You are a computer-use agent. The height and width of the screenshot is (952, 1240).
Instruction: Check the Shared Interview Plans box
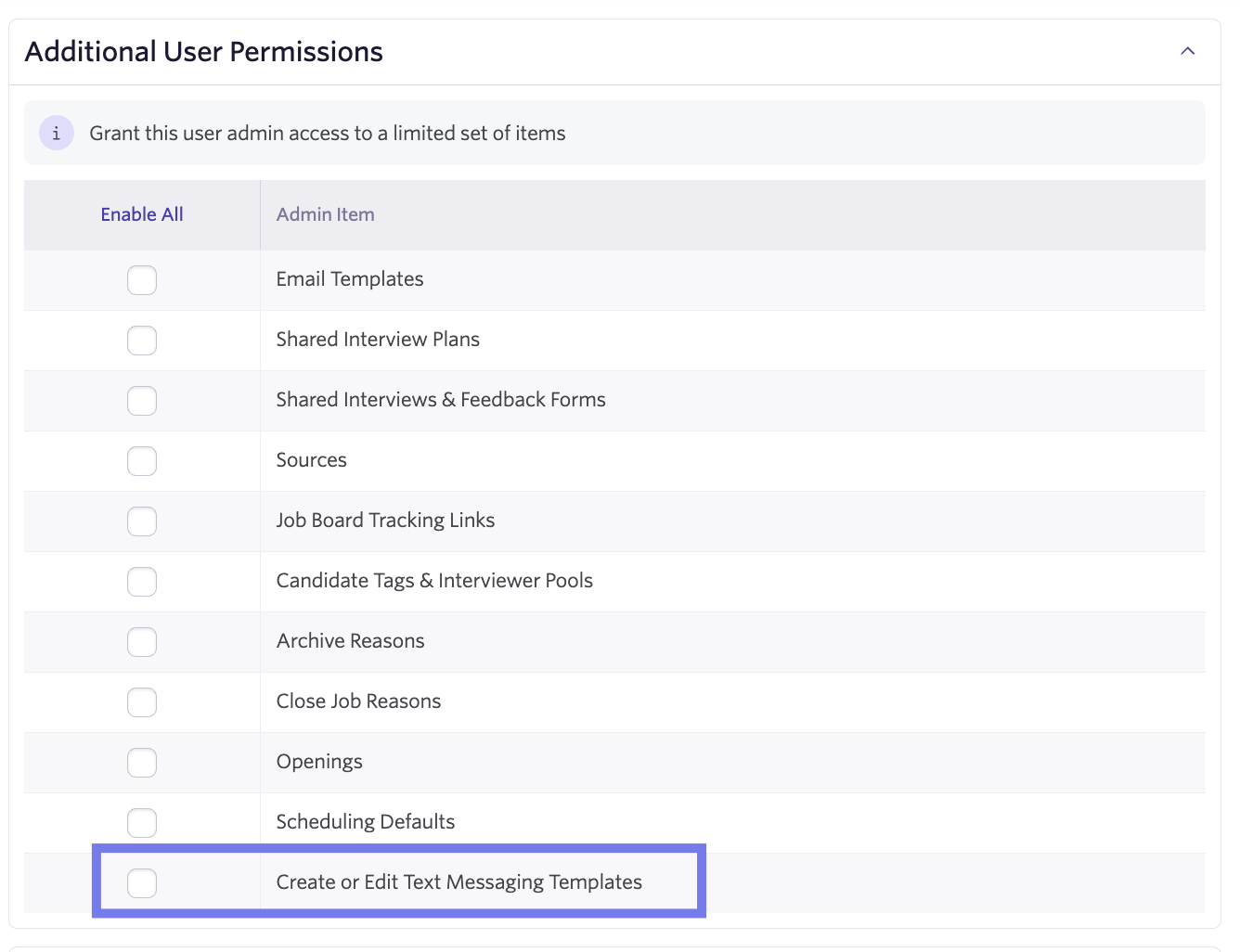[x=142, y=341]
